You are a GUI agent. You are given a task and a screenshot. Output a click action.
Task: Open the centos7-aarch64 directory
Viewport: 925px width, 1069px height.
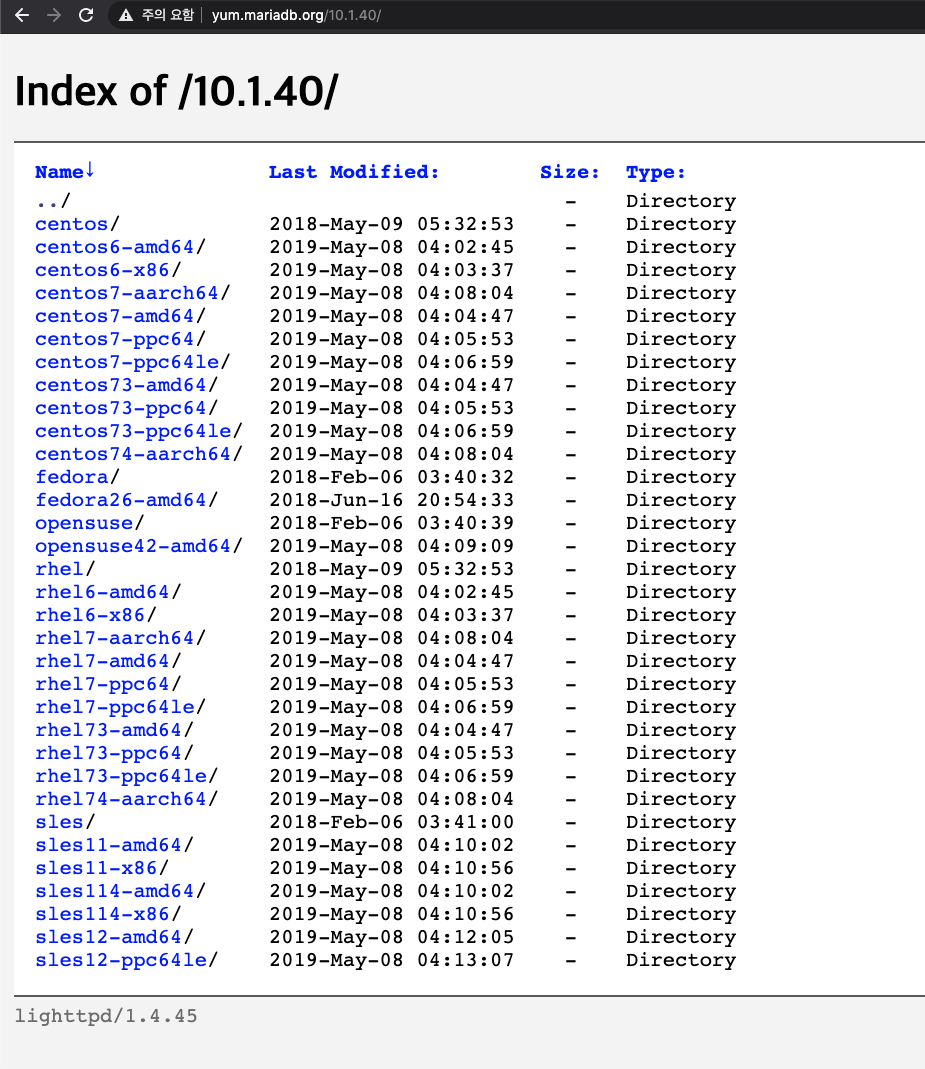tap(127, 293)
